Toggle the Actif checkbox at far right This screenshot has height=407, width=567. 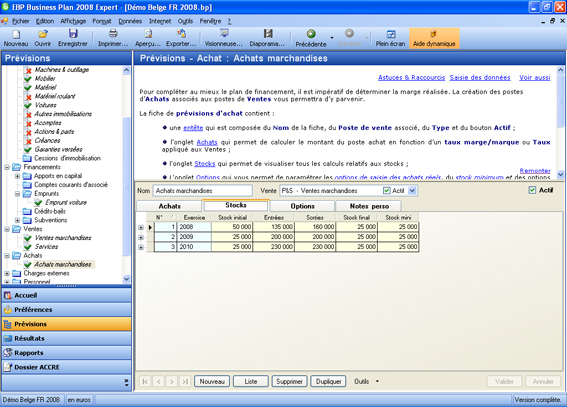coord(532,190)
